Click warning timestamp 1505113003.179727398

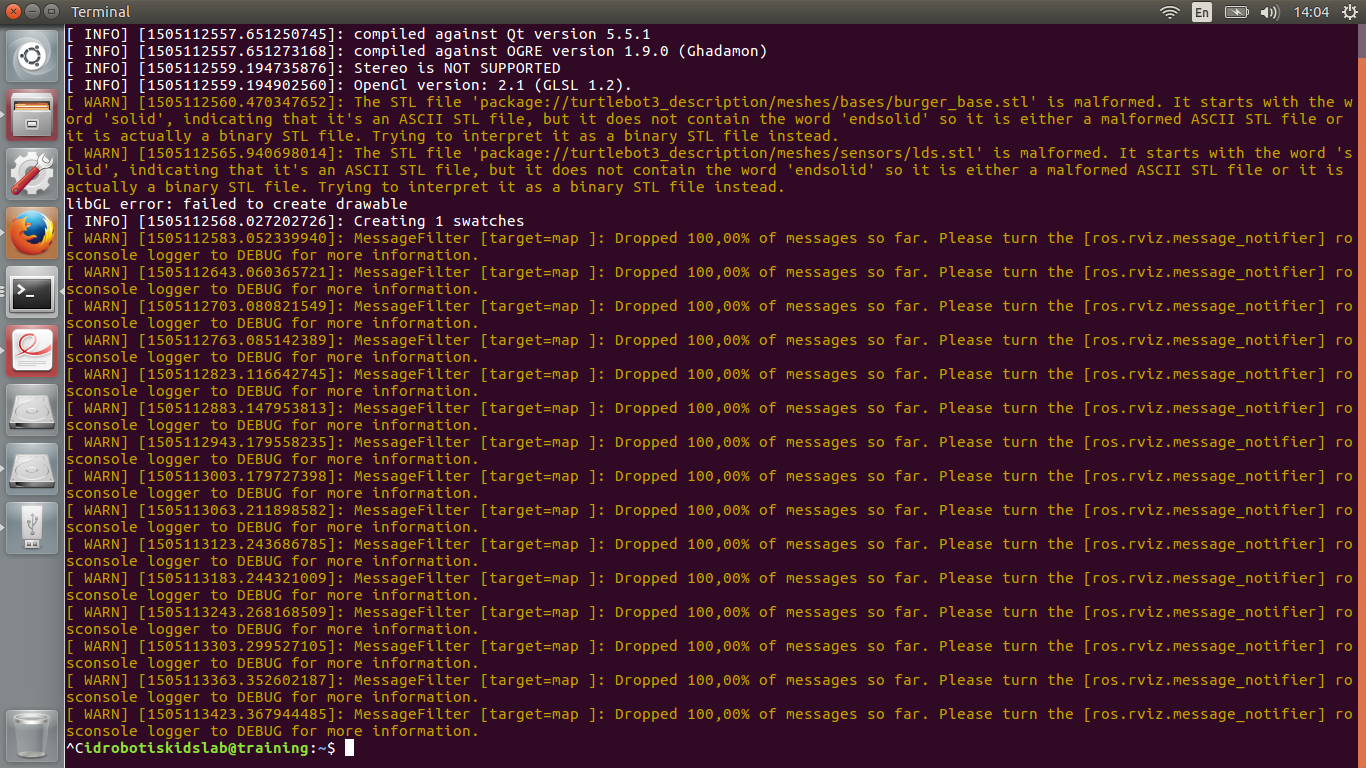[241, 476]
